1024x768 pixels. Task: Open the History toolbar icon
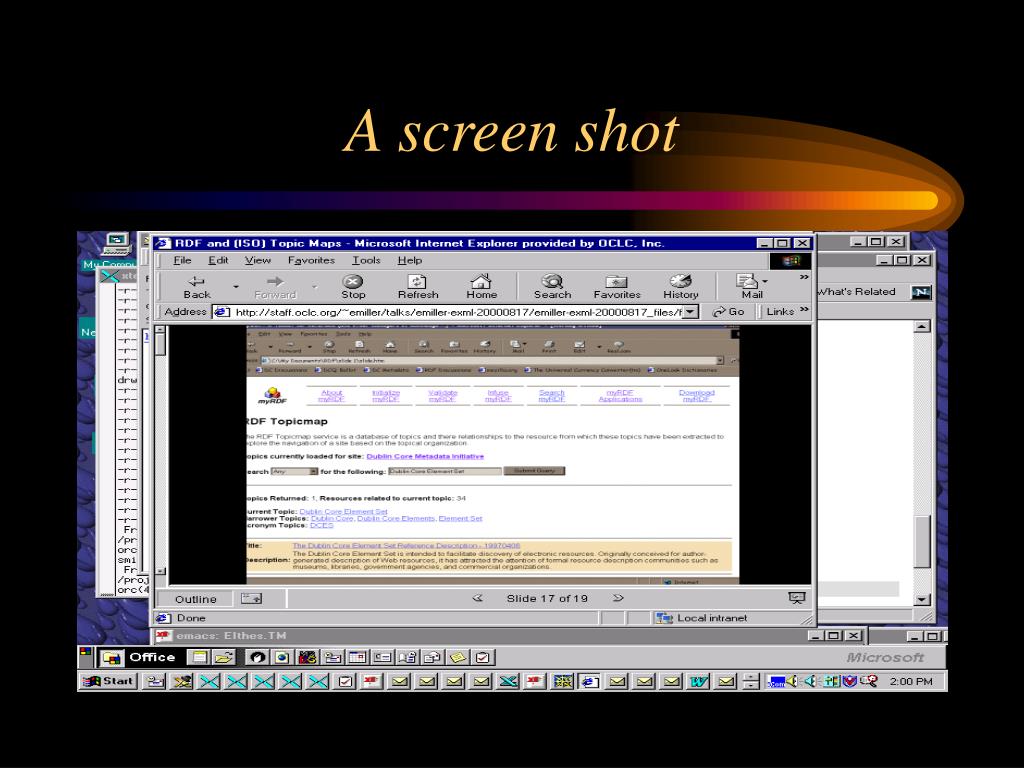pyautogui.click(x=680, y=281)
